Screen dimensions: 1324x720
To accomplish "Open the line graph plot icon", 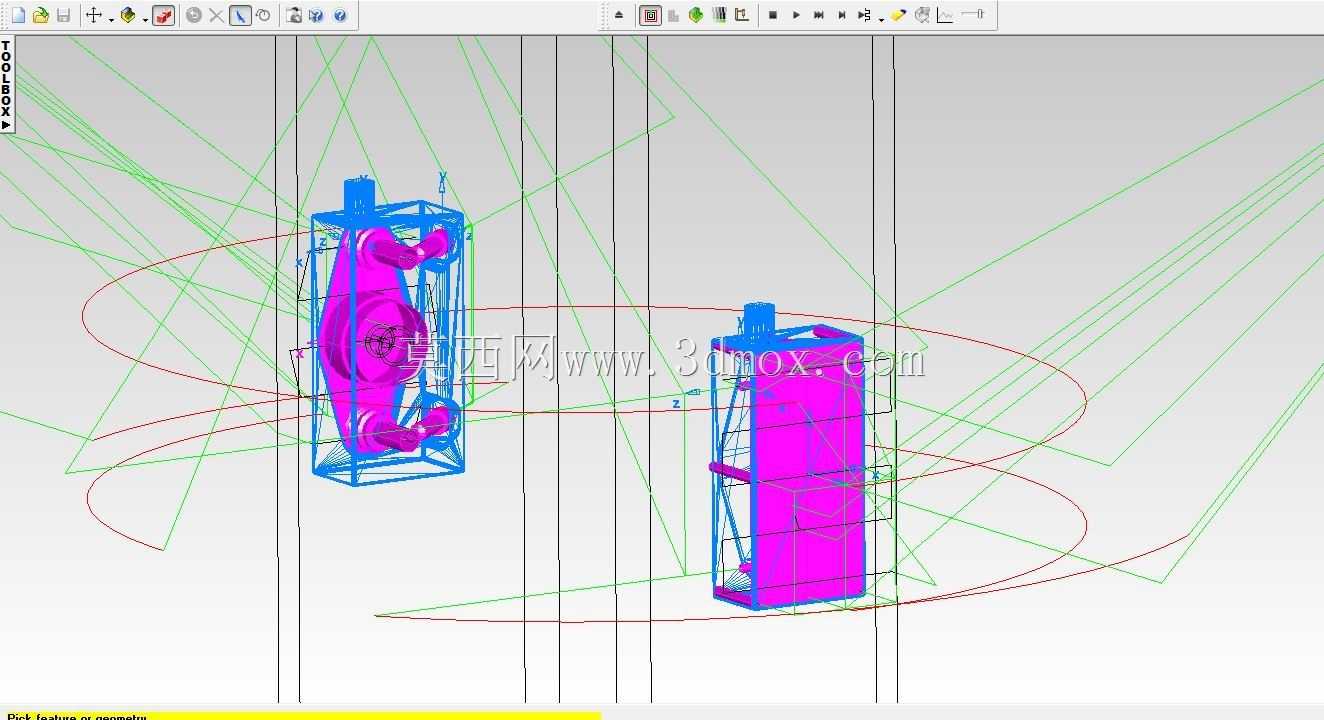I will [x=945, y=15].
